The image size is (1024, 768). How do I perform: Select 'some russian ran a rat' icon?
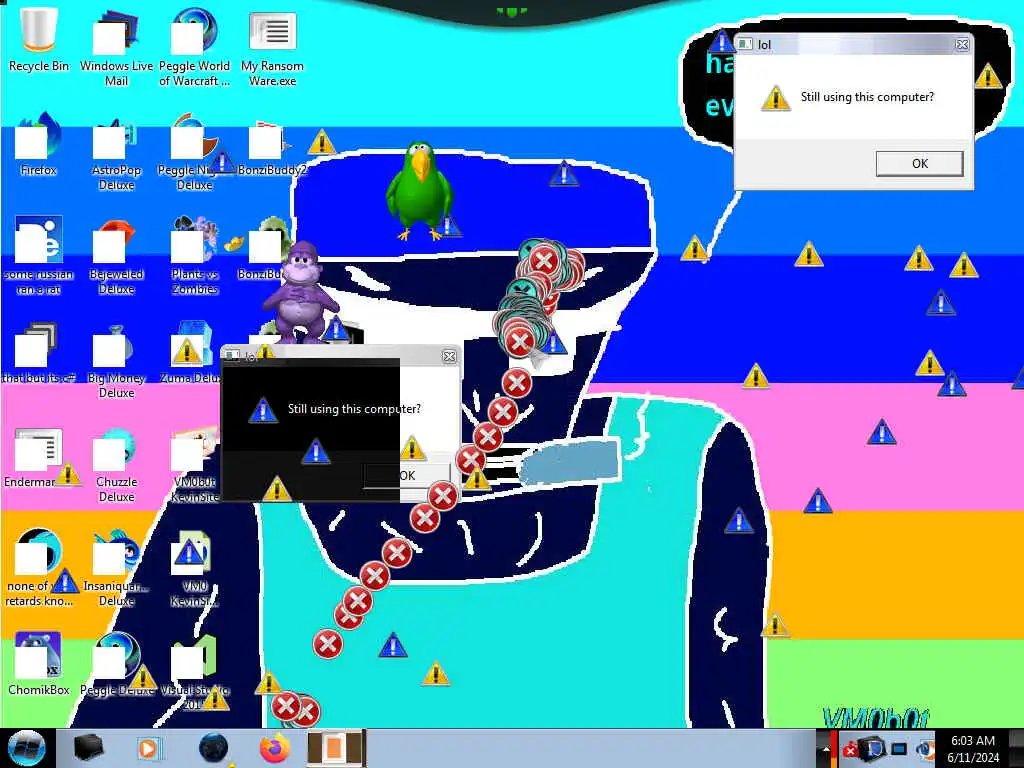point(38,255)
